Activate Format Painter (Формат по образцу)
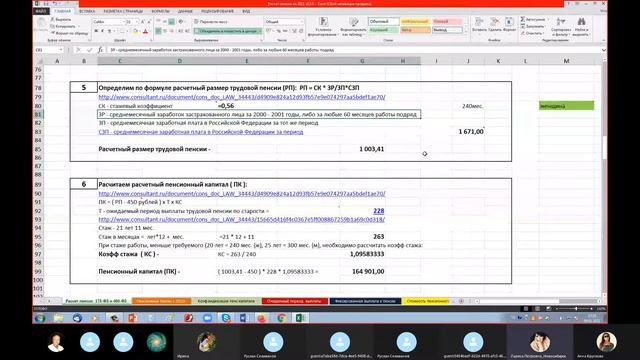 69,33
